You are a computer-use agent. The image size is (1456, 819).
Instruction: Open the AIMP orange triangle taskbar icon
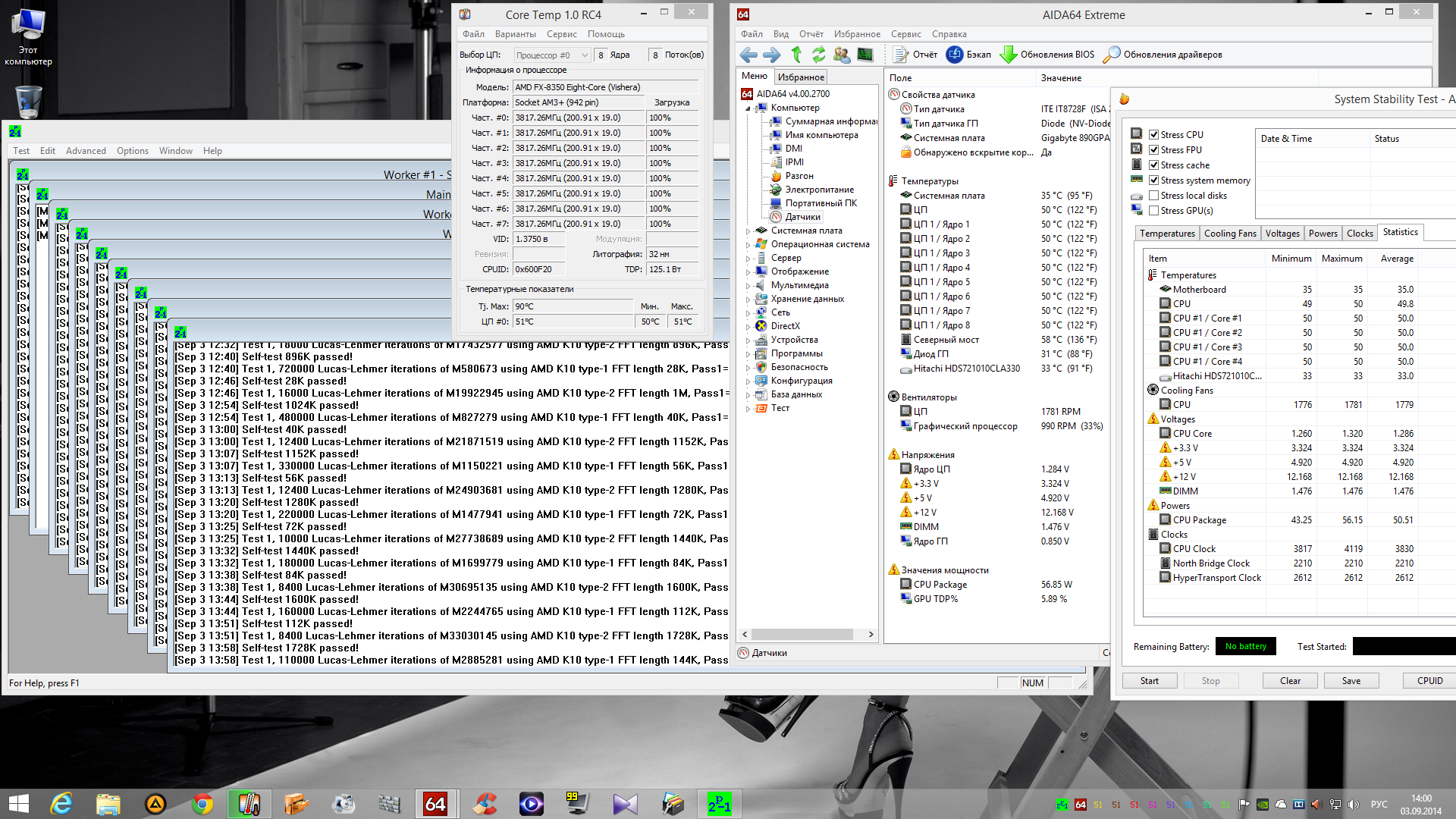coord(155,804)
